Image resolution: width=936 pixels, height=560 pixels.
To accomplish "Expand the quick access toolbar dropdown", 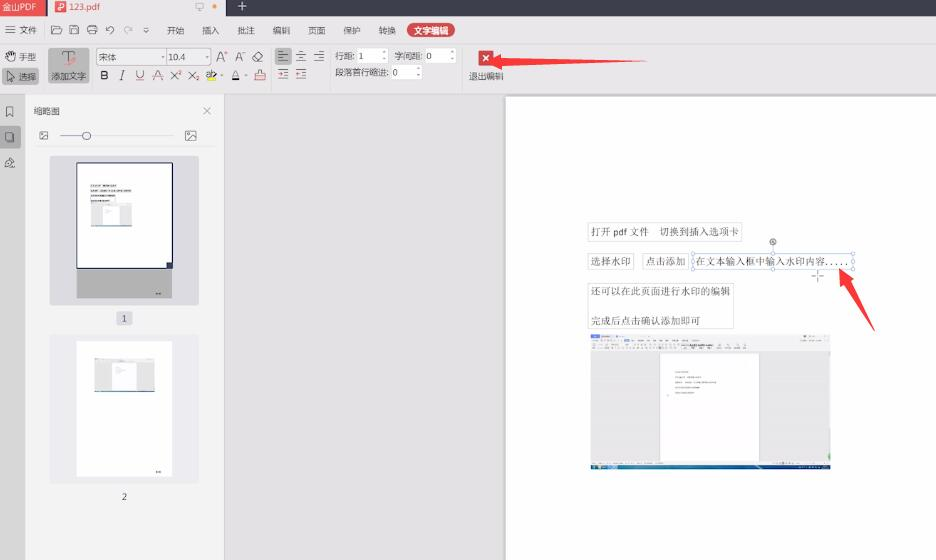I will tap(146, 30).
